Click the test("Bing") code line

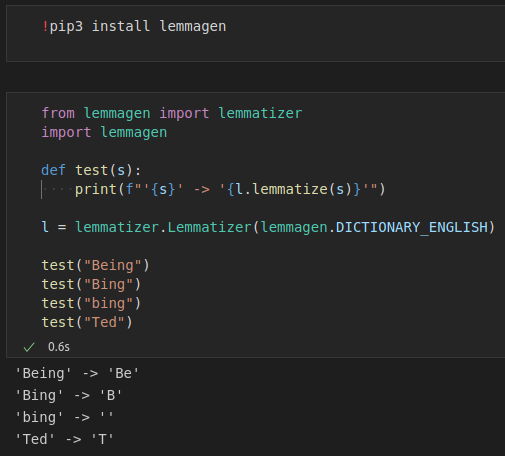(91, 284)
